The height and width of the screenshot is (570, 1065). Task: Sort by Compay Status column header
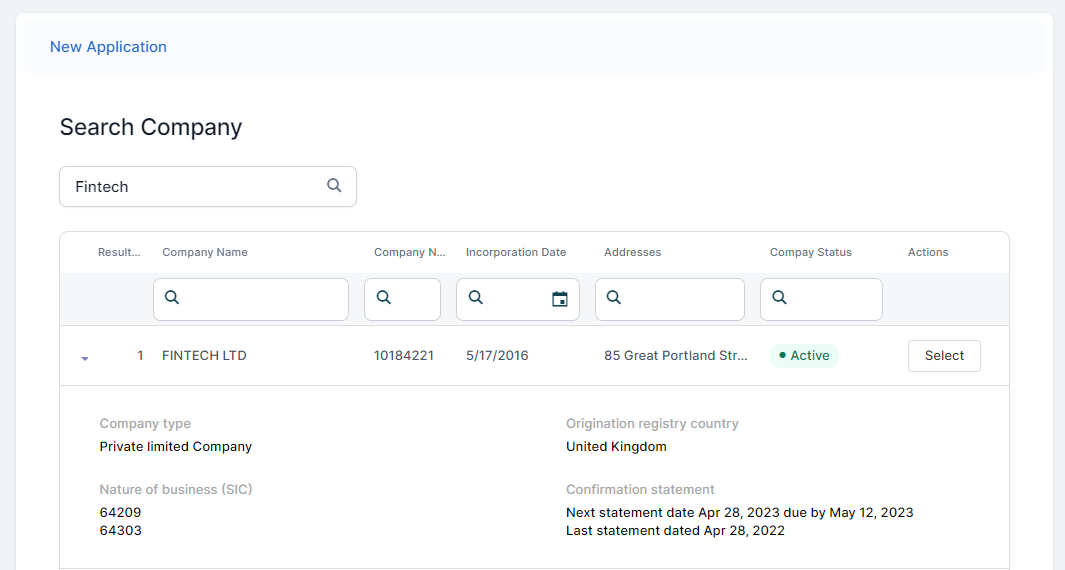coord(811,252)
